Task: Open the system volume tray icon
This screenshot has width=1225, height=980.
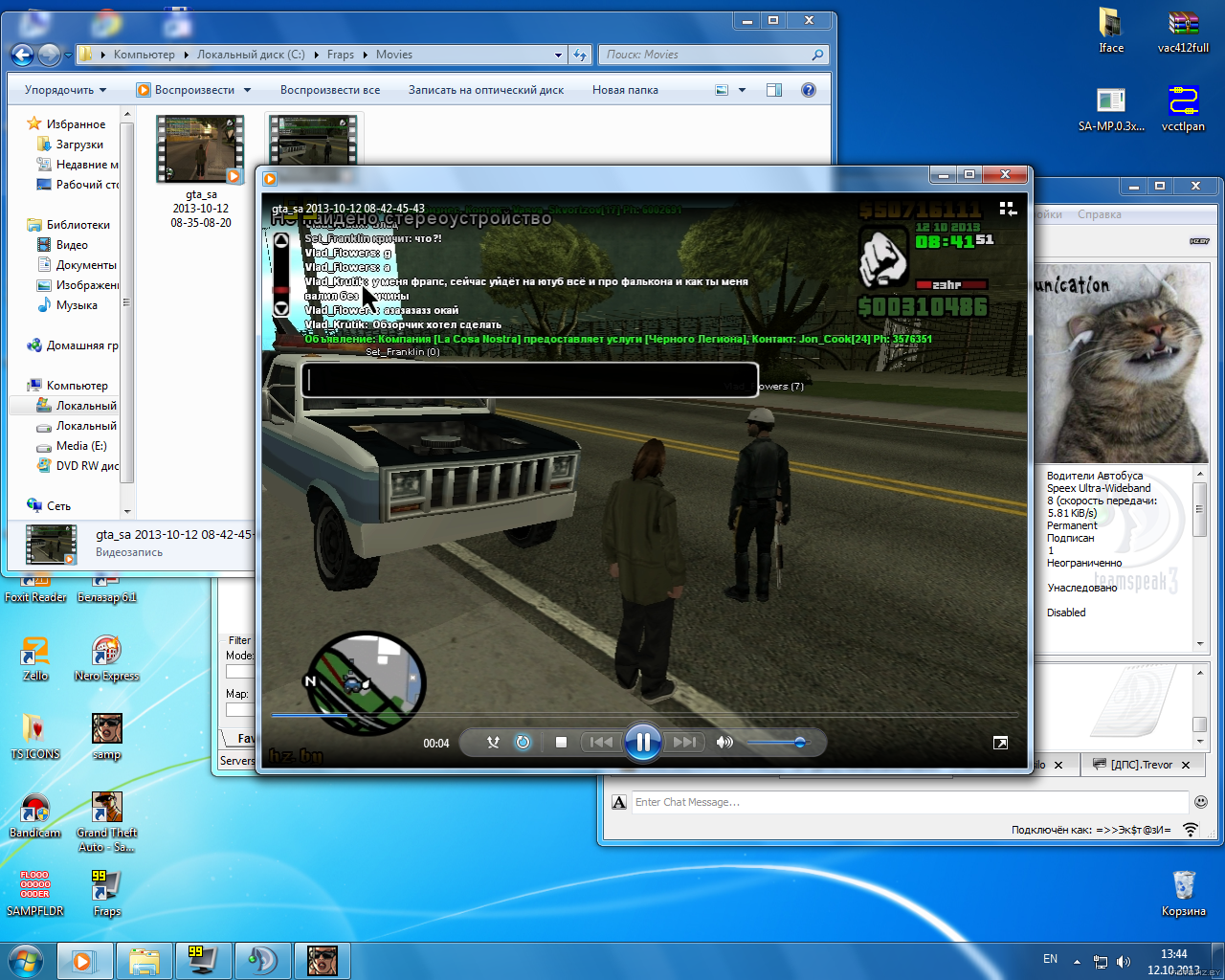Action: [x=1124, y=961]
